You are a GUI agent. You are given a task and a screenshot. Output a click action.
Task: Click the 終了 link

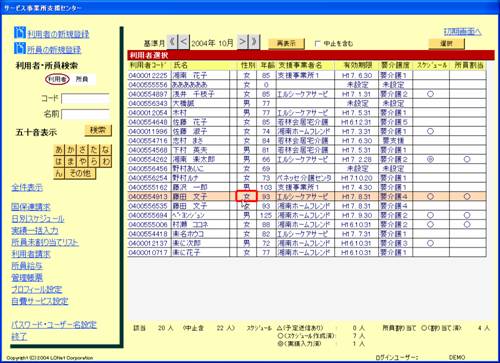(19, 336)
